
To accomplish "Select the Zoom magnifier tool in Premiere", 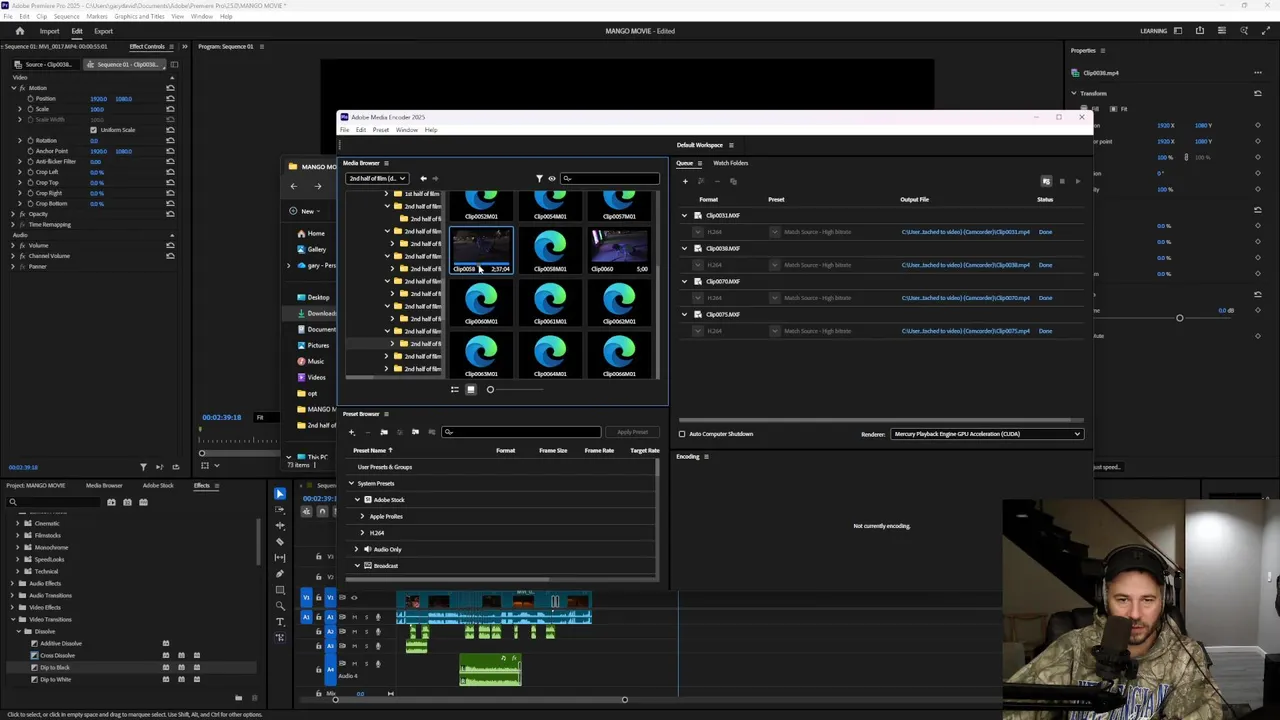I will coord(280,606).
